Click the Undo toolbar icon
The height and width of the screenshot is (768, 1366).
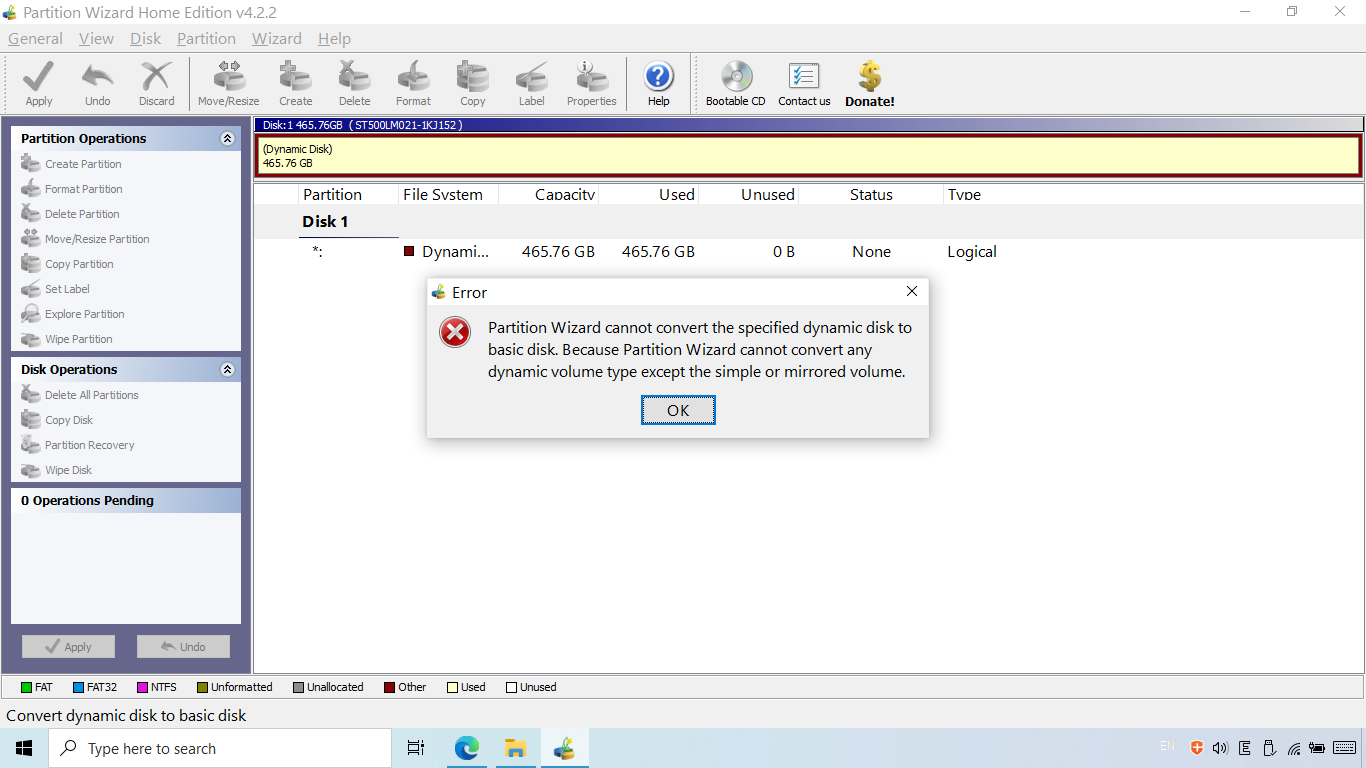tap(98, 83)
